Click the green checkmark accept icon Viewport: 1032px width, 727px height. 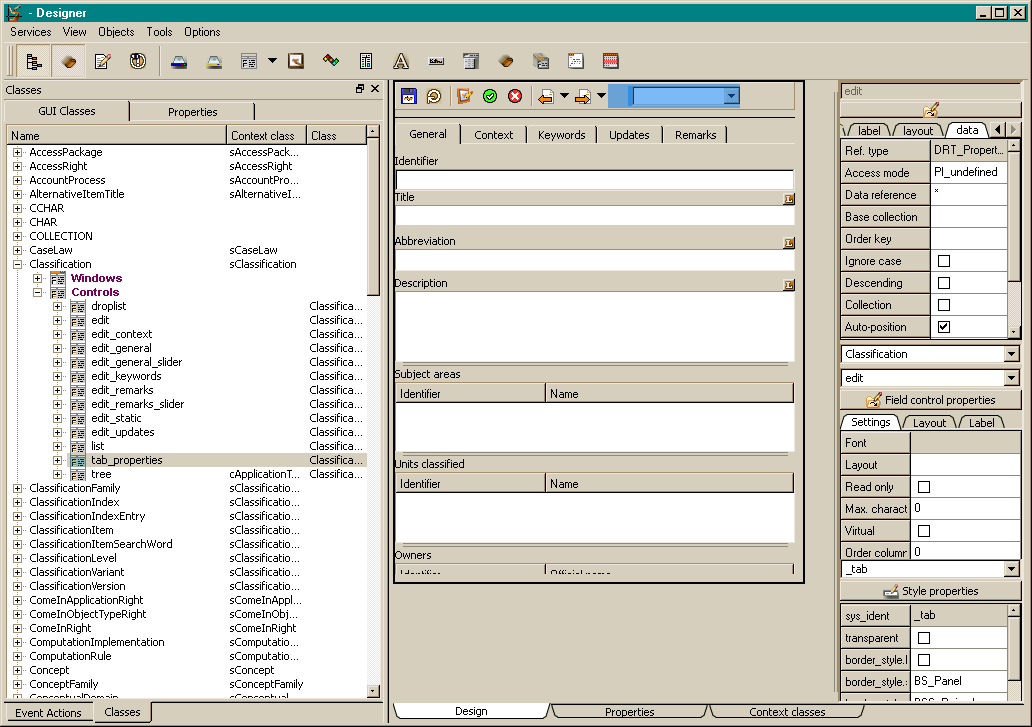click(x=490, y=96)
